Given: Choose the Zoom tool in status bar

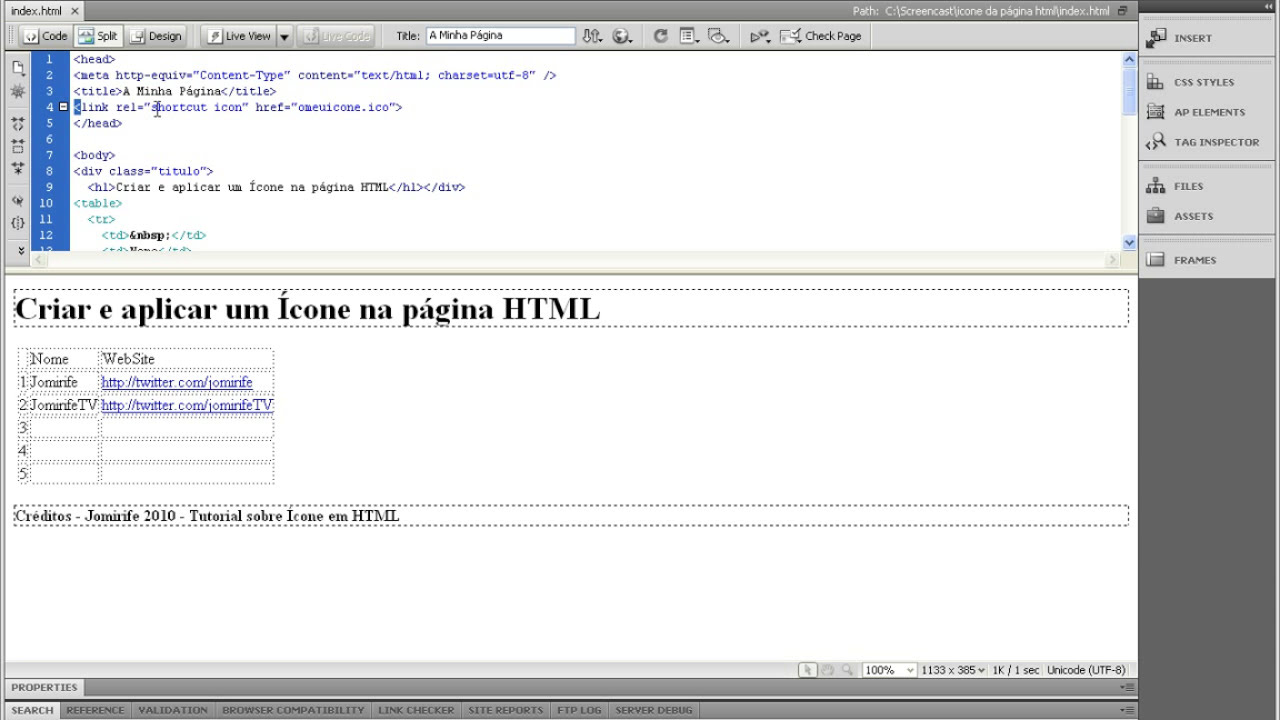Looking at the screenshot, I should pos(847,670).
